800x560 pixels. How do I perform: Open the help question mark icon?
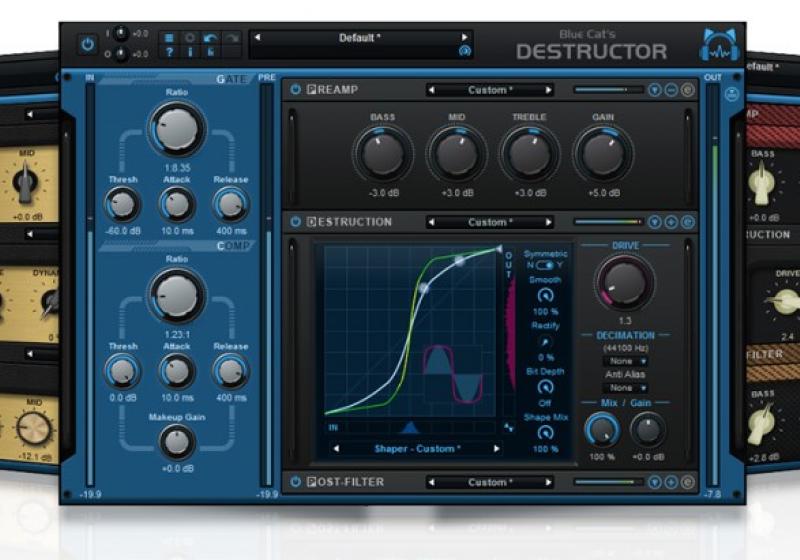[169, 53]
